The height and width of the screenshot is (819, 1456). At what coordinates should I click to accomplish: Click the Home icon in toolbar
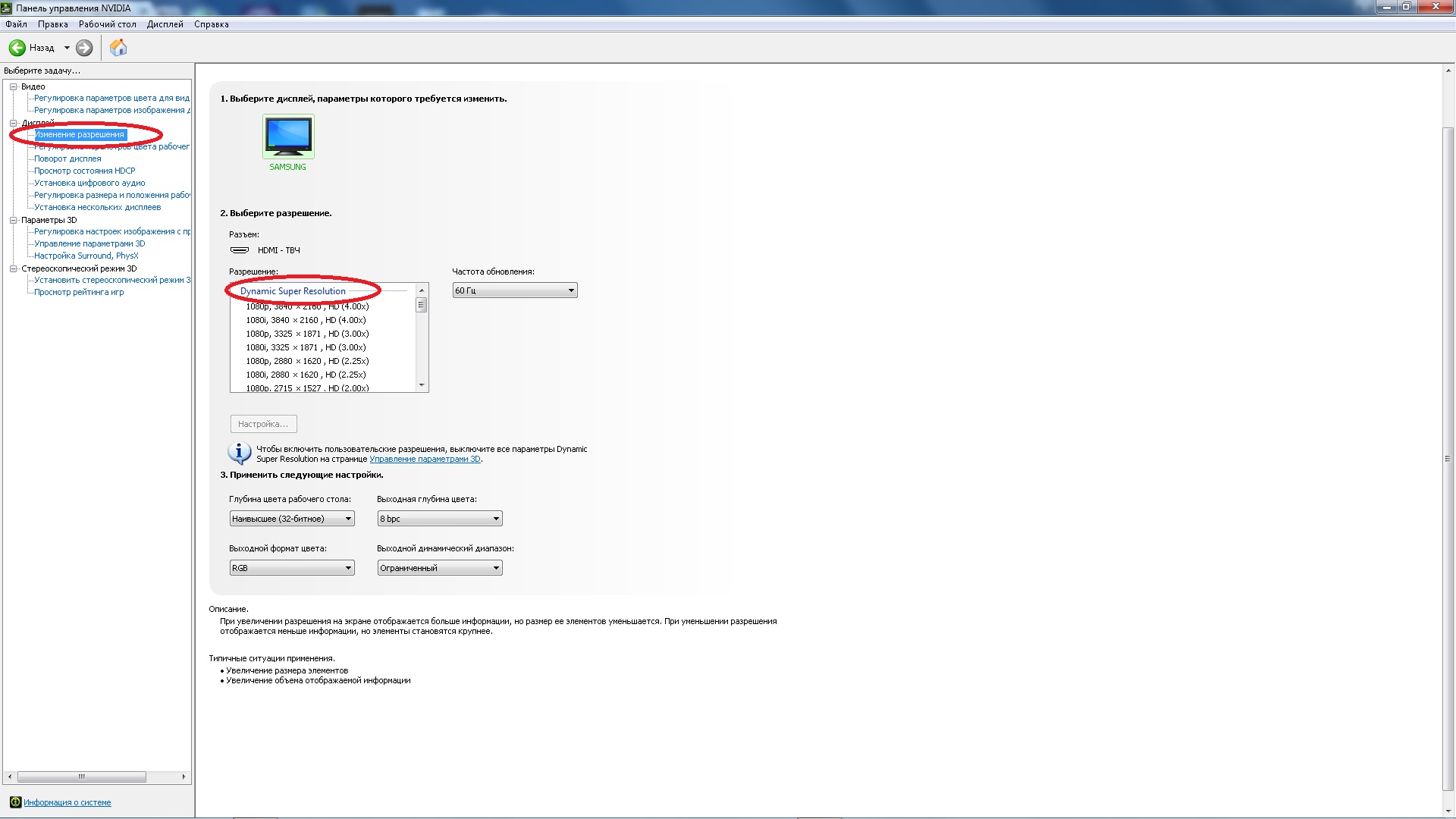click(118, 48)
